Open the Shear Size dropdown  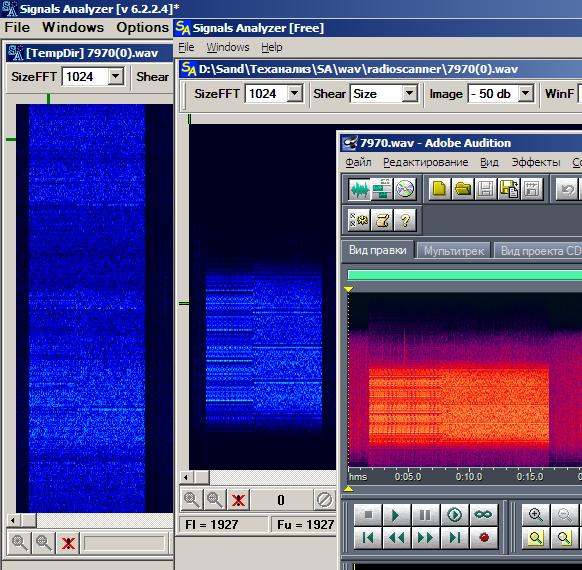pos(409,93)
